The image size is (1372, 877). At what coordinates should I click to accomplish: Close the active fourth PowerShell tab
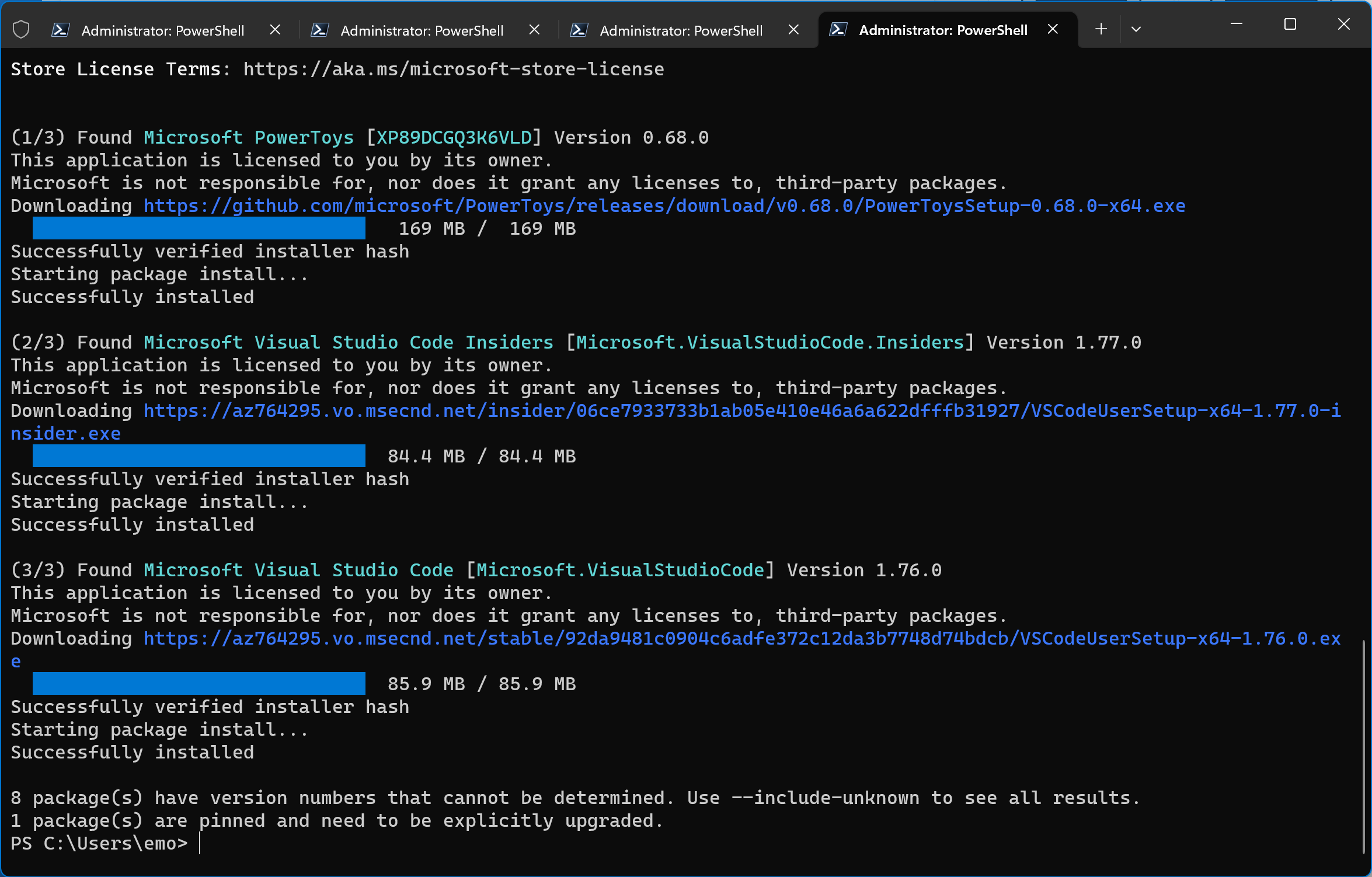tap(1053, 29)
